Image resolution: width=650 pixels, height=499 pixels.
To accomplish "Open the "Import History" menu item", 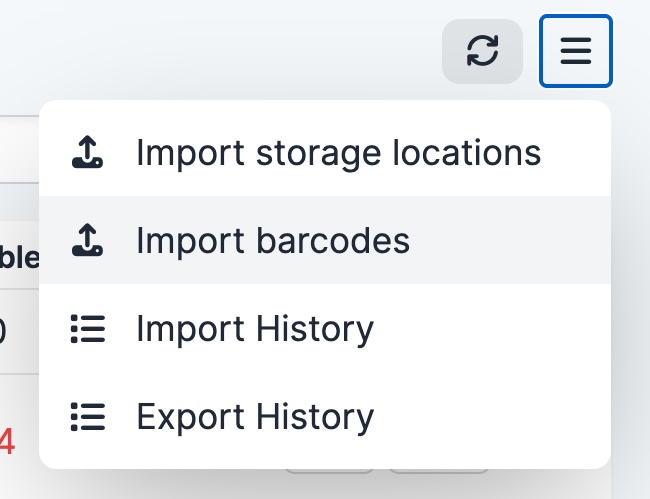I will tap(255, 328).
